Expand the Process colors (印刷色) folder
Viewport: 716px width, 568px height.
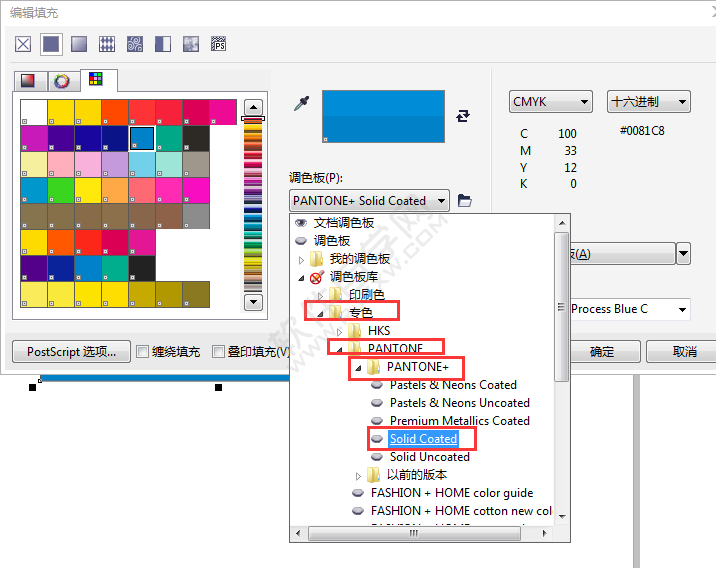(x=320, y=296)
